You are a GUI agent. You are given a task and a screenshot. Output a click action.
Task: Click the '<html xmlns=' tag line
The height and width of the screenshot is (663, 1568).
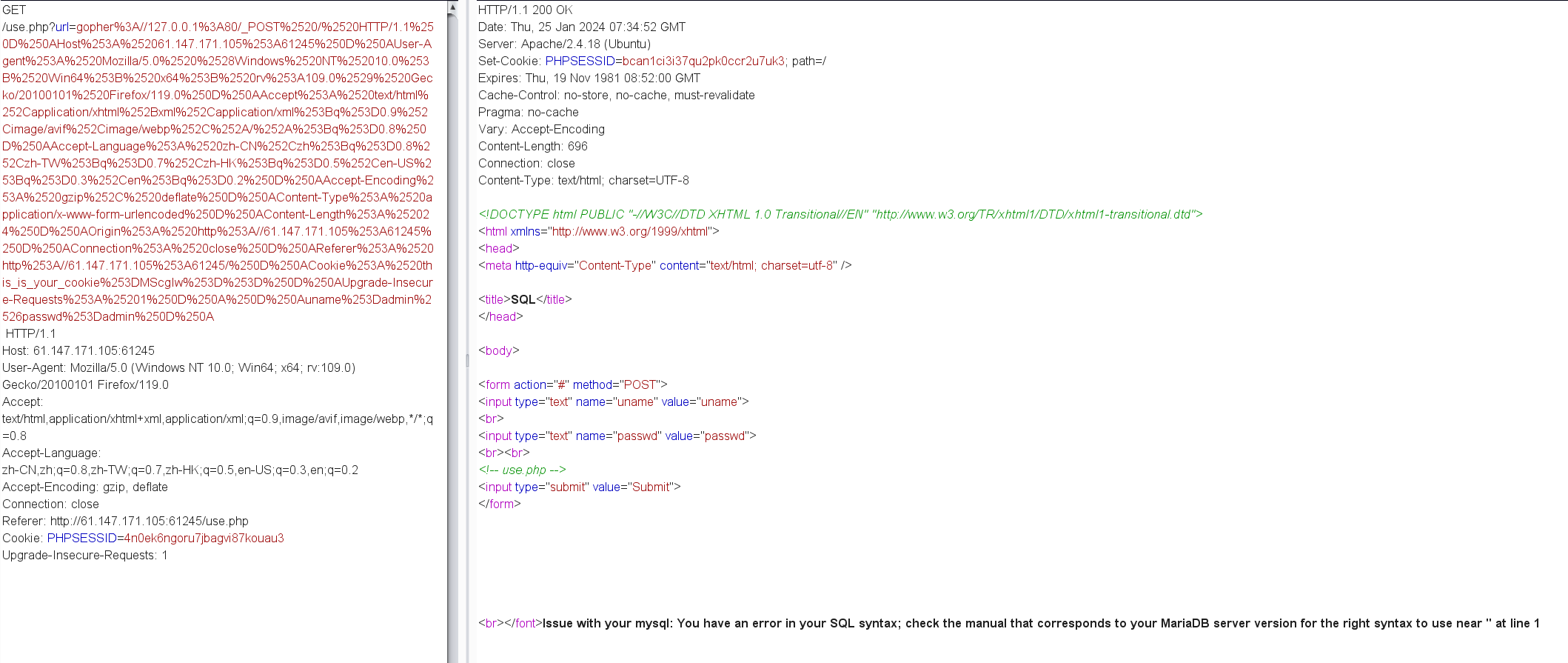(599, 231)
